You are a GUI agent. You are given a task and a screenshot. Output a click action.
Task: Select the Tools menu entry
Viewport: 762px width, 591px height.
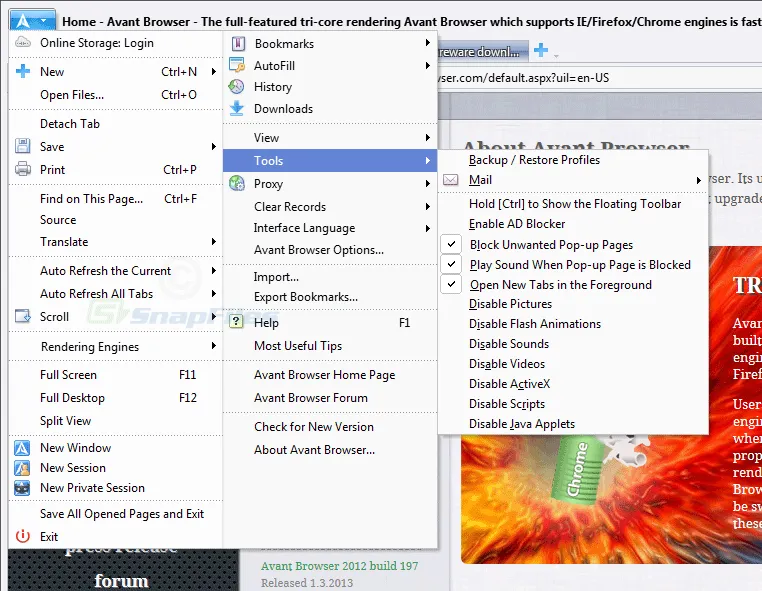click(x=330, y=160)
